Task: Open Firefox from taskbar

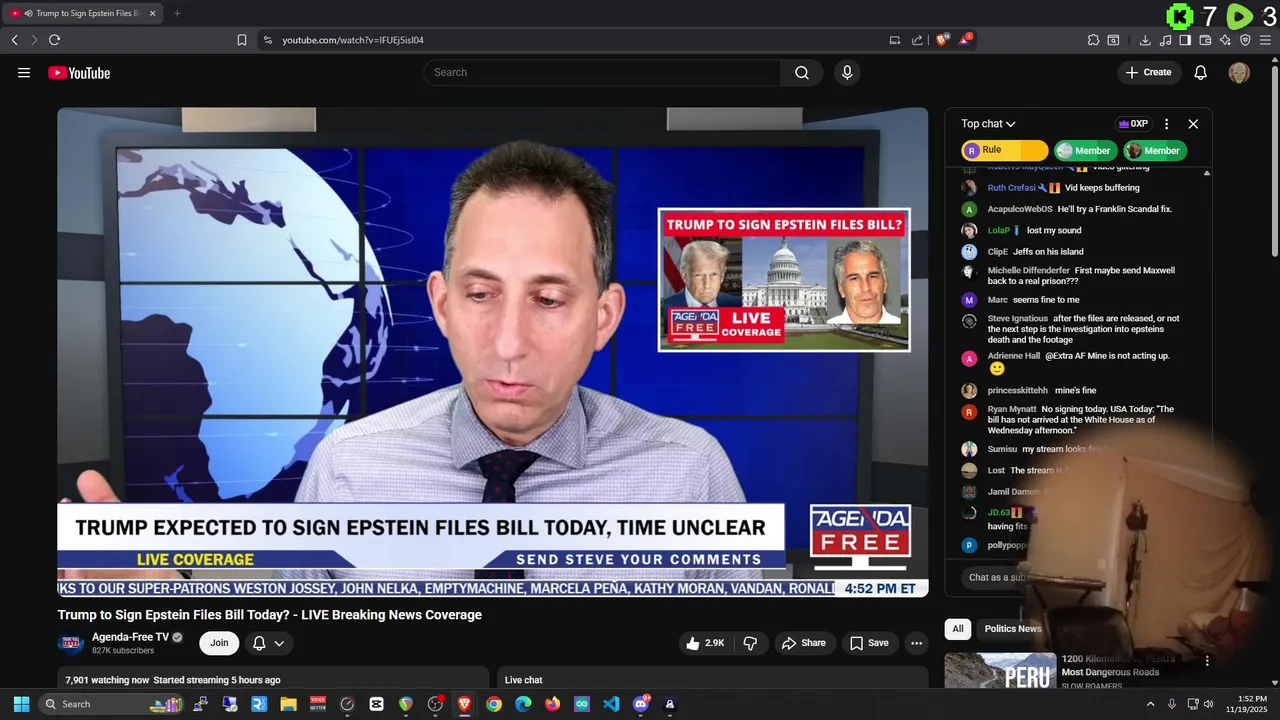Action: (552, 704)
